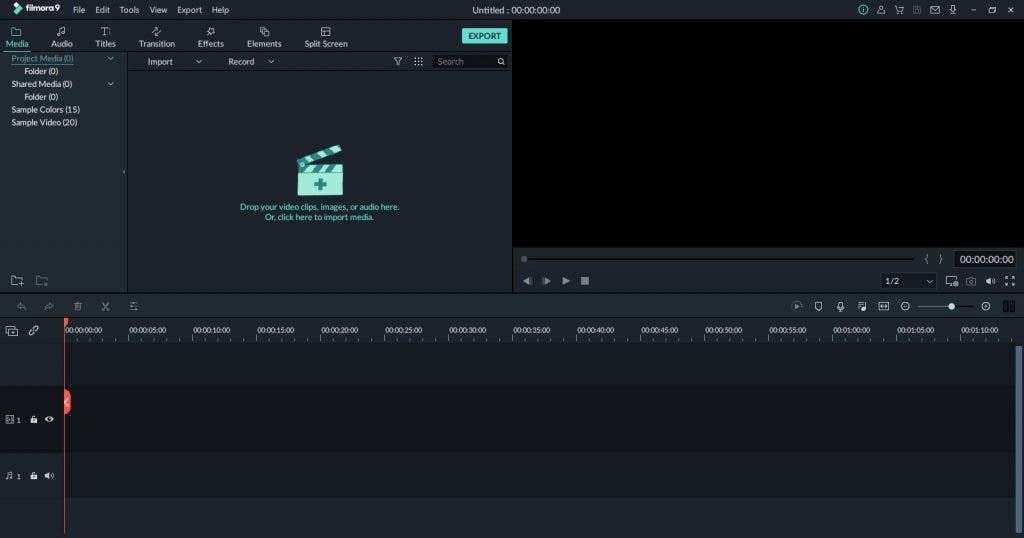
Task: Click the media Search field
Action: pyautogui.click(x=465, y=61)
